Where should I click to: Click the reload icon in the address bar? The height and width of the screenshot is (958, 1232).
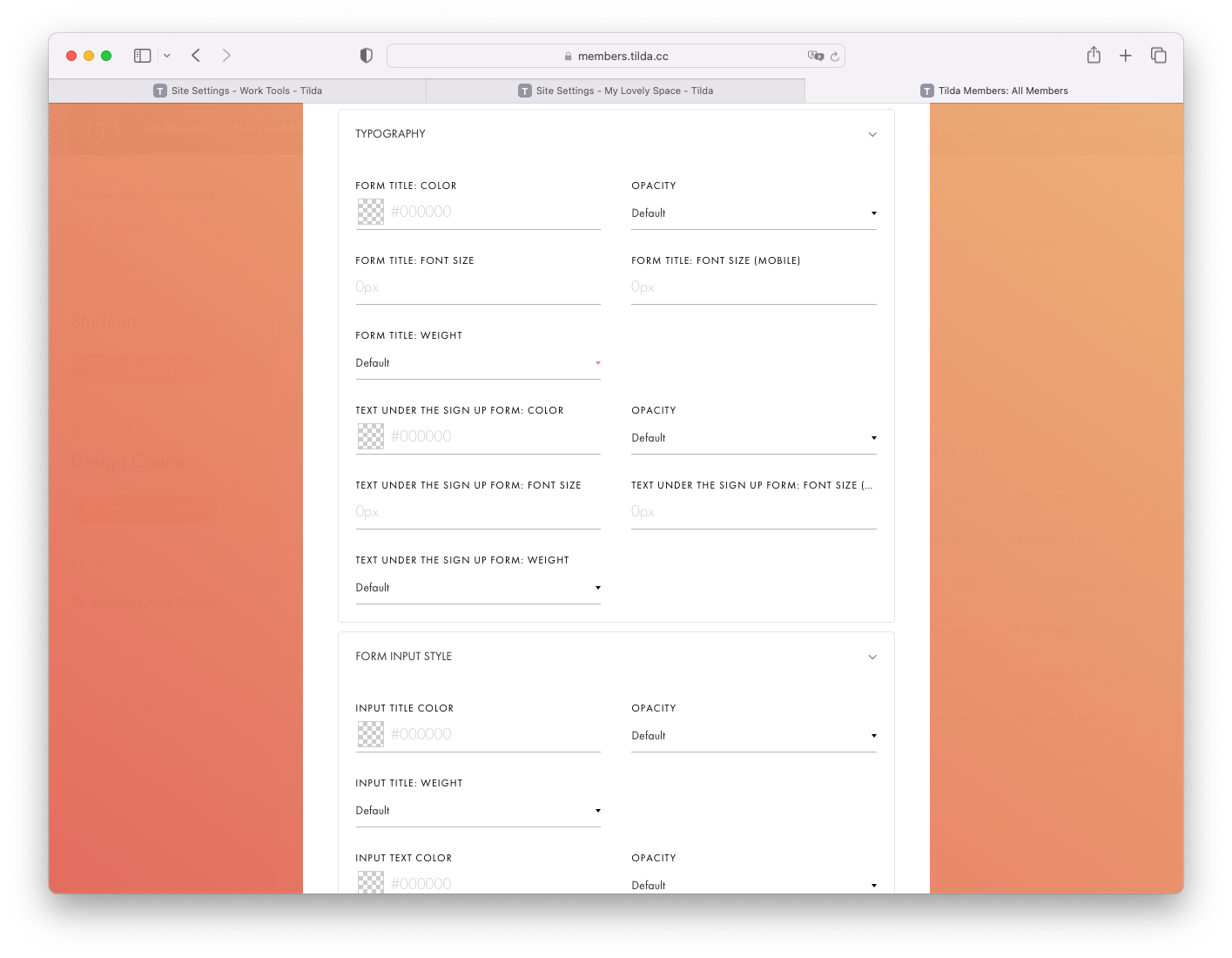tap(834, 56)
